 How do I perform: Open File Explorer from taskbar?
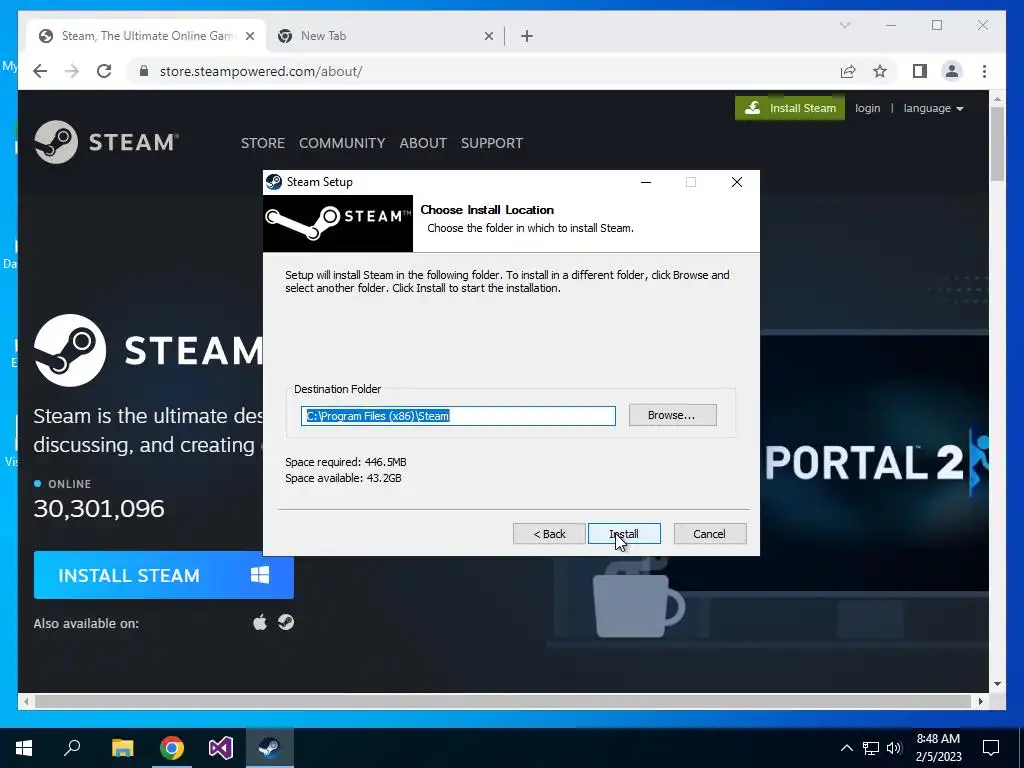[122, 747]
